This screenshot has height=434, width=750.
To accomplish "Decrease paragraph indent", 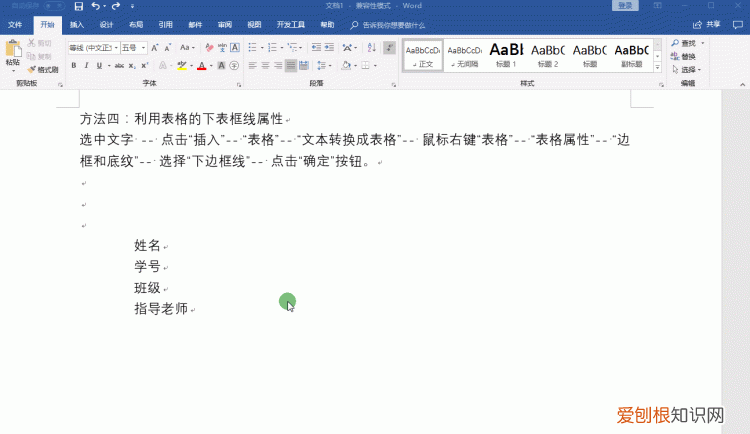I will coord(316,47).
